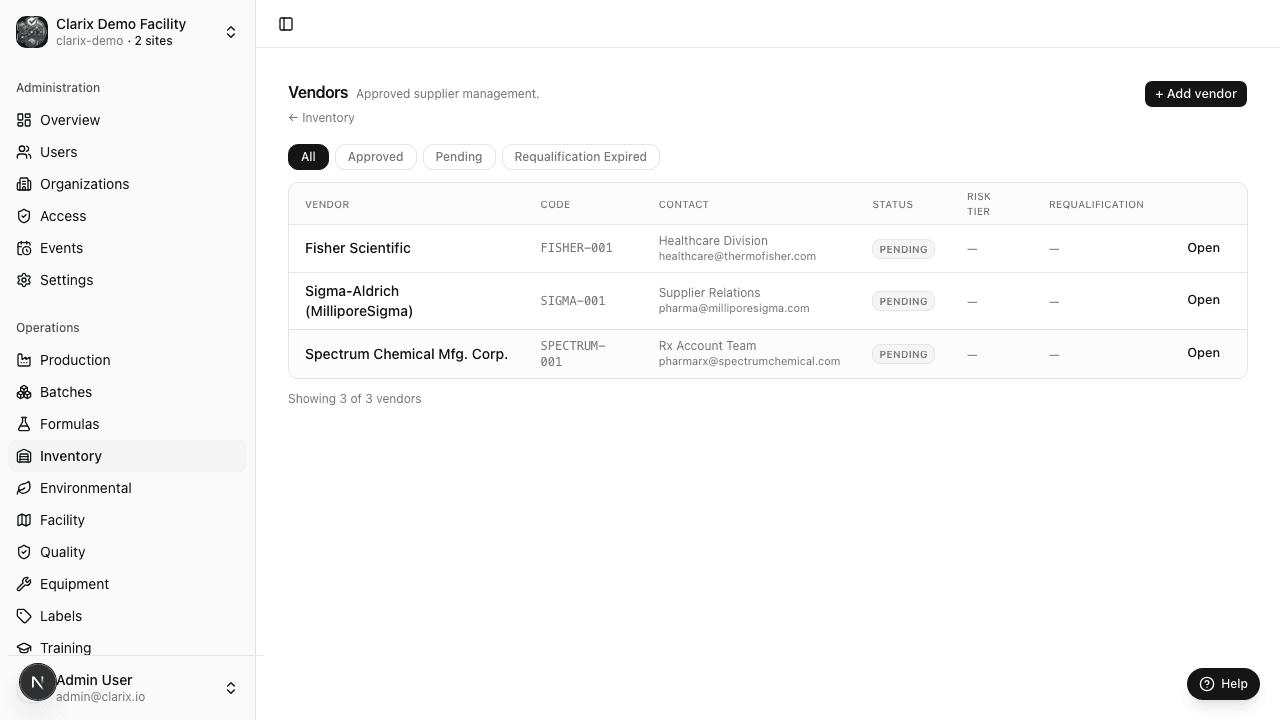1280x720 pixels.
Task: Open Environmental monitoring
Action: pyautogui.click(x=127, y=488)
